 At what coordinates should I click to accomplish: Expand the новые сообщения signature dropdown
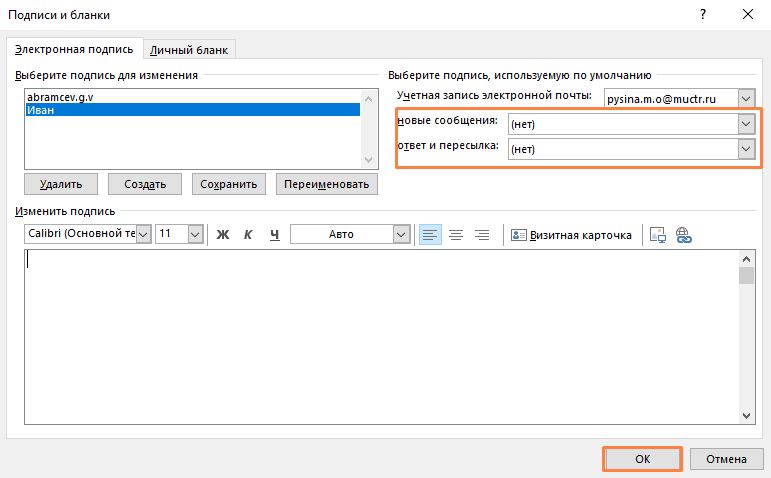pyautogui.click(x=744, y=122)
